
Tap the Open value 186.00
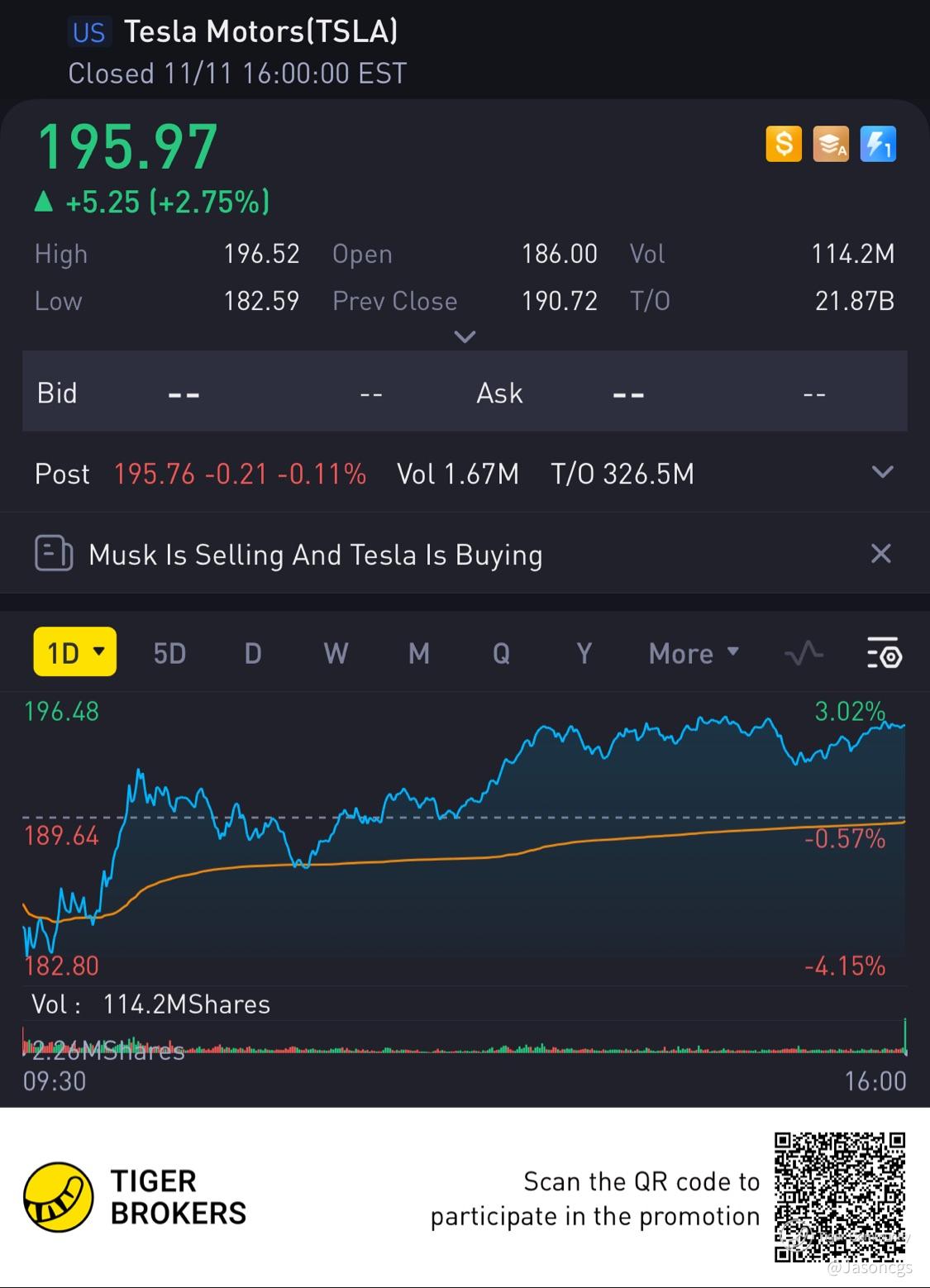click(560, 254)
